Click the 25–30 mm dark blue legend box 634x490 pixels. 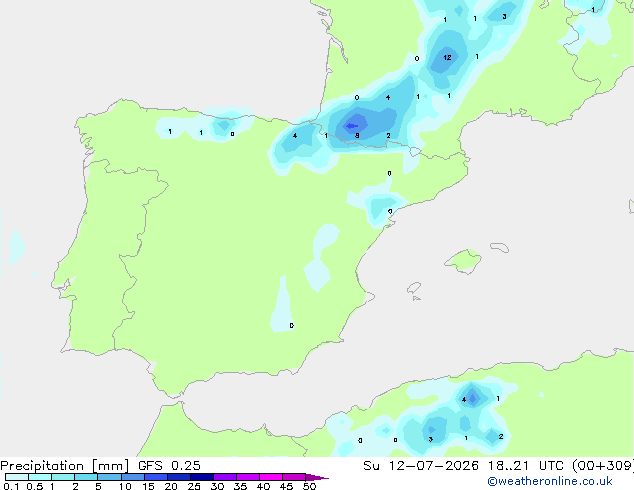(202, 477)
